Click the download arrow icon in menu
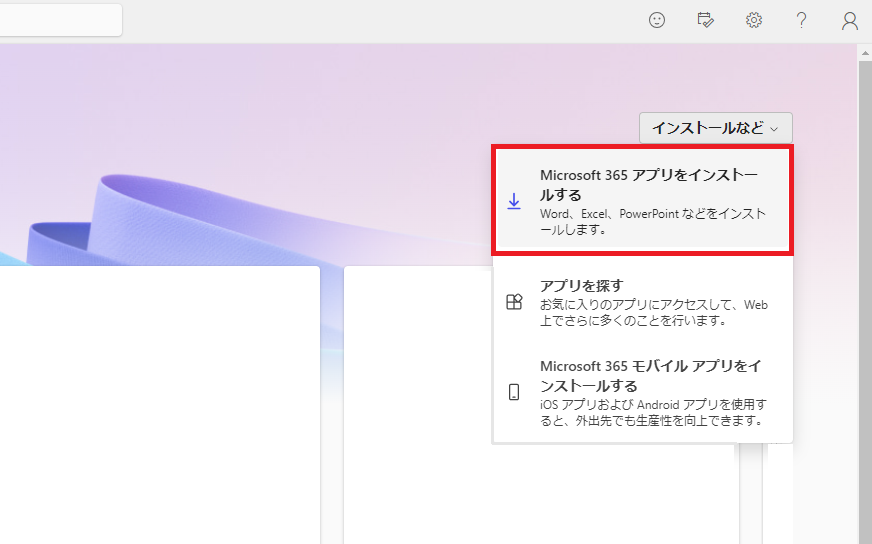Viewport: 872px width, 544px height. [514, 201]
